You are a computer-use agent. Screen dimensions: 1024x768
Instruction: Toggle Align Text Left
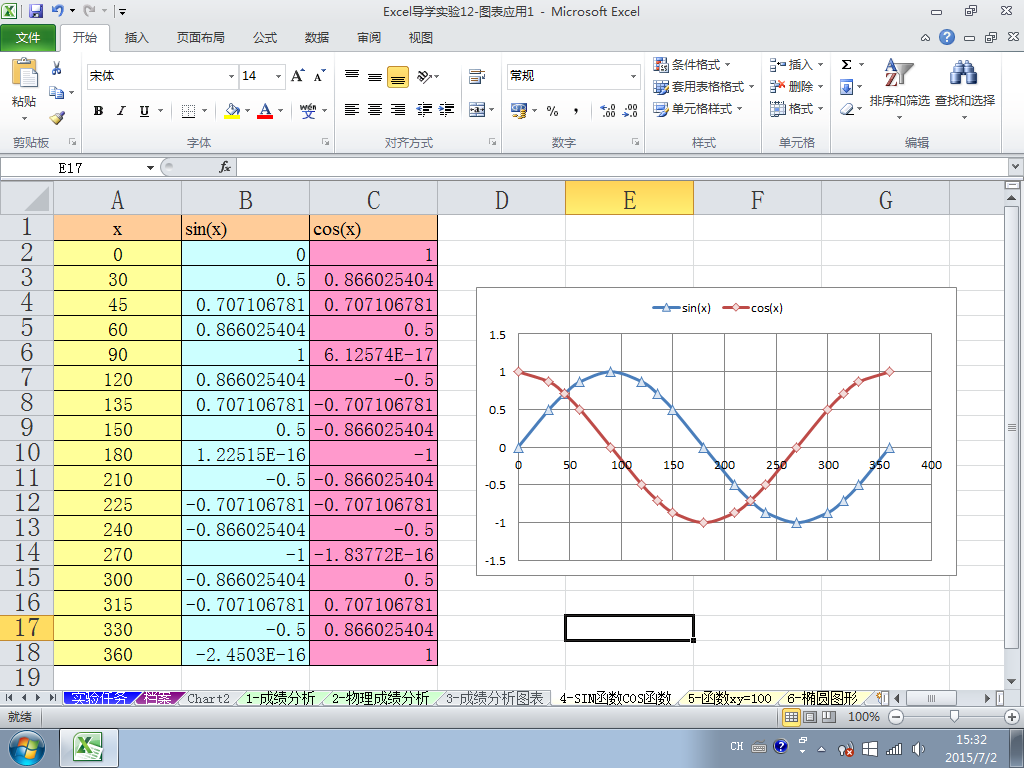coord(352,110)
